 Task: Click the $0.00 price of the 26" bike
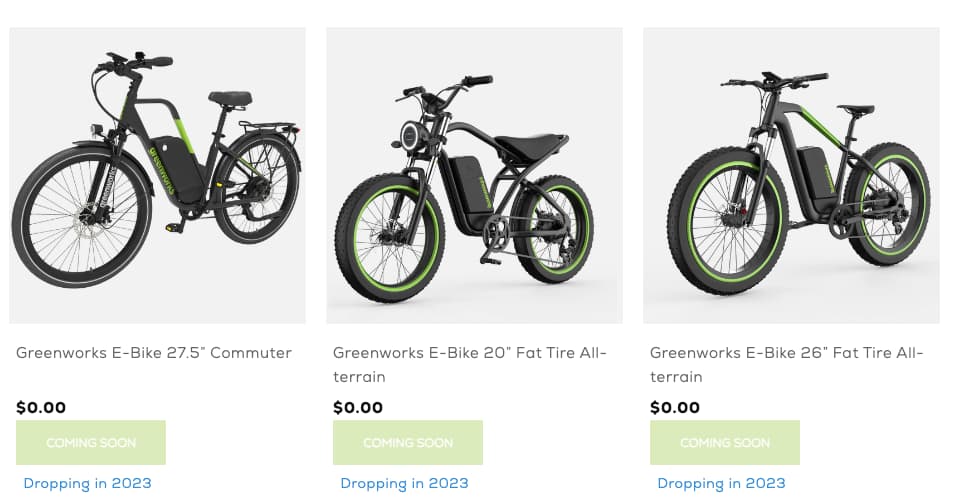pos(675,407)
